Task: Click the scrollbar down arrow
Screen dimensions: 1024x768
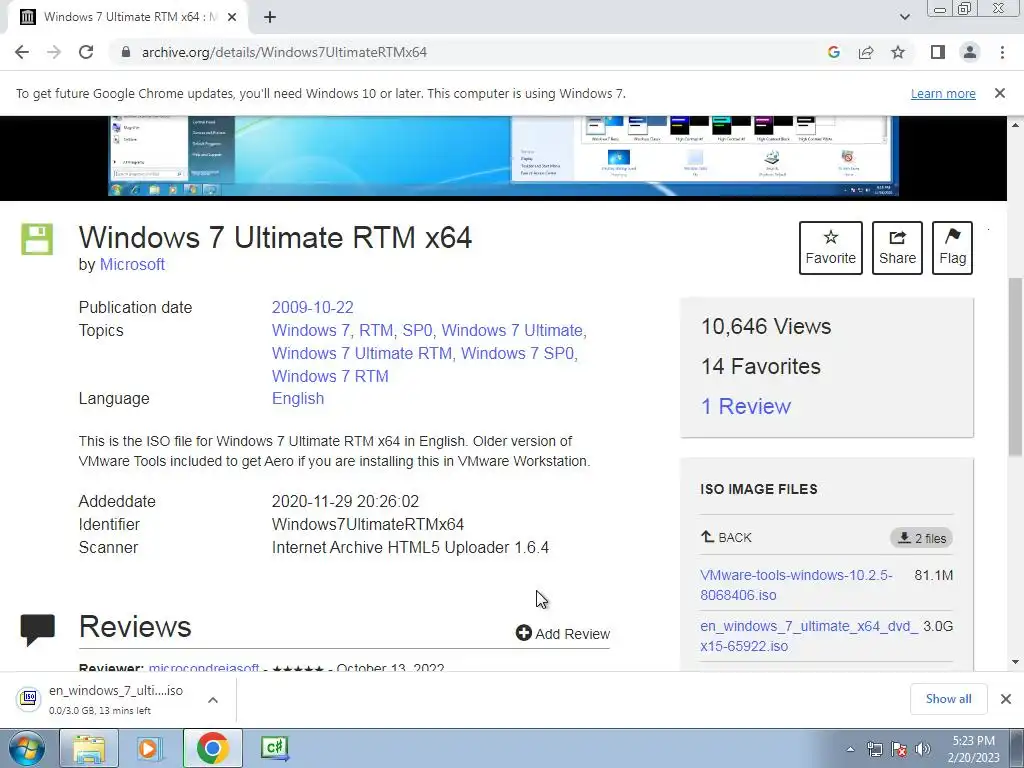Action: (x=1016, y=662)
